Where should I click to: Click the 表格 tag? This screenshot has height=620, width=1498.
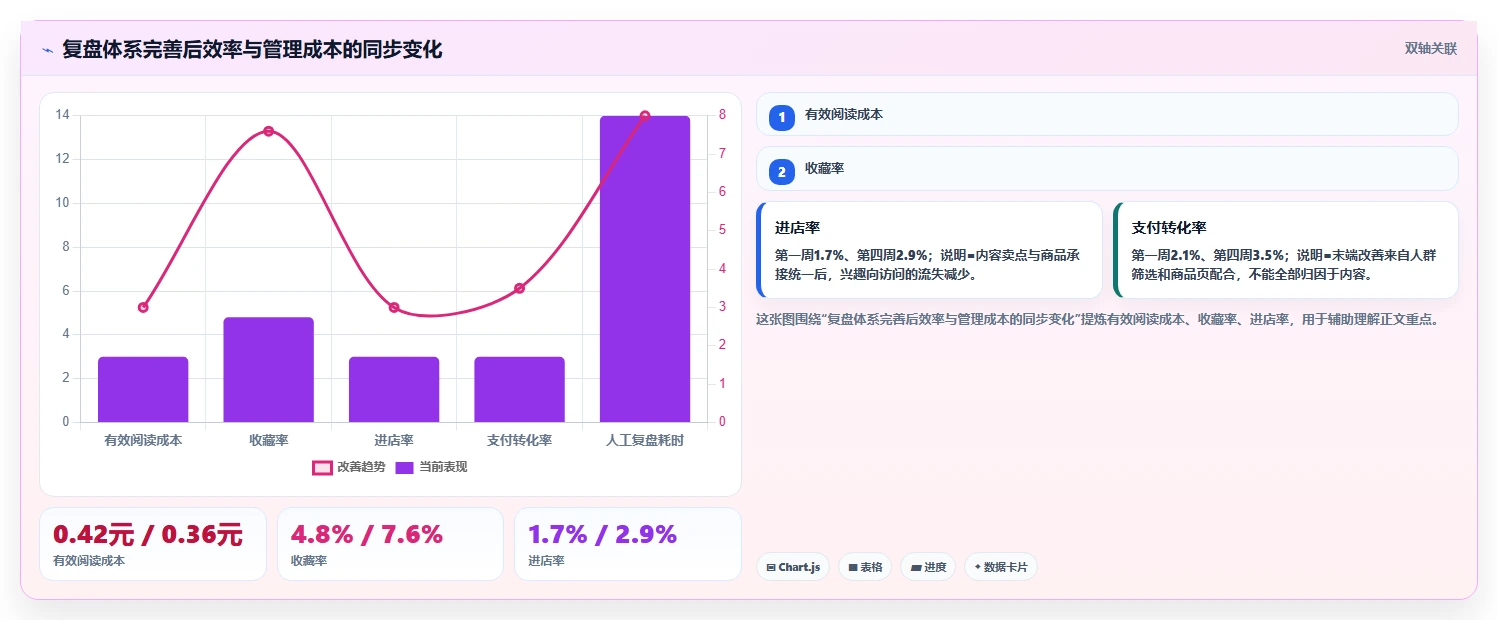865,567
